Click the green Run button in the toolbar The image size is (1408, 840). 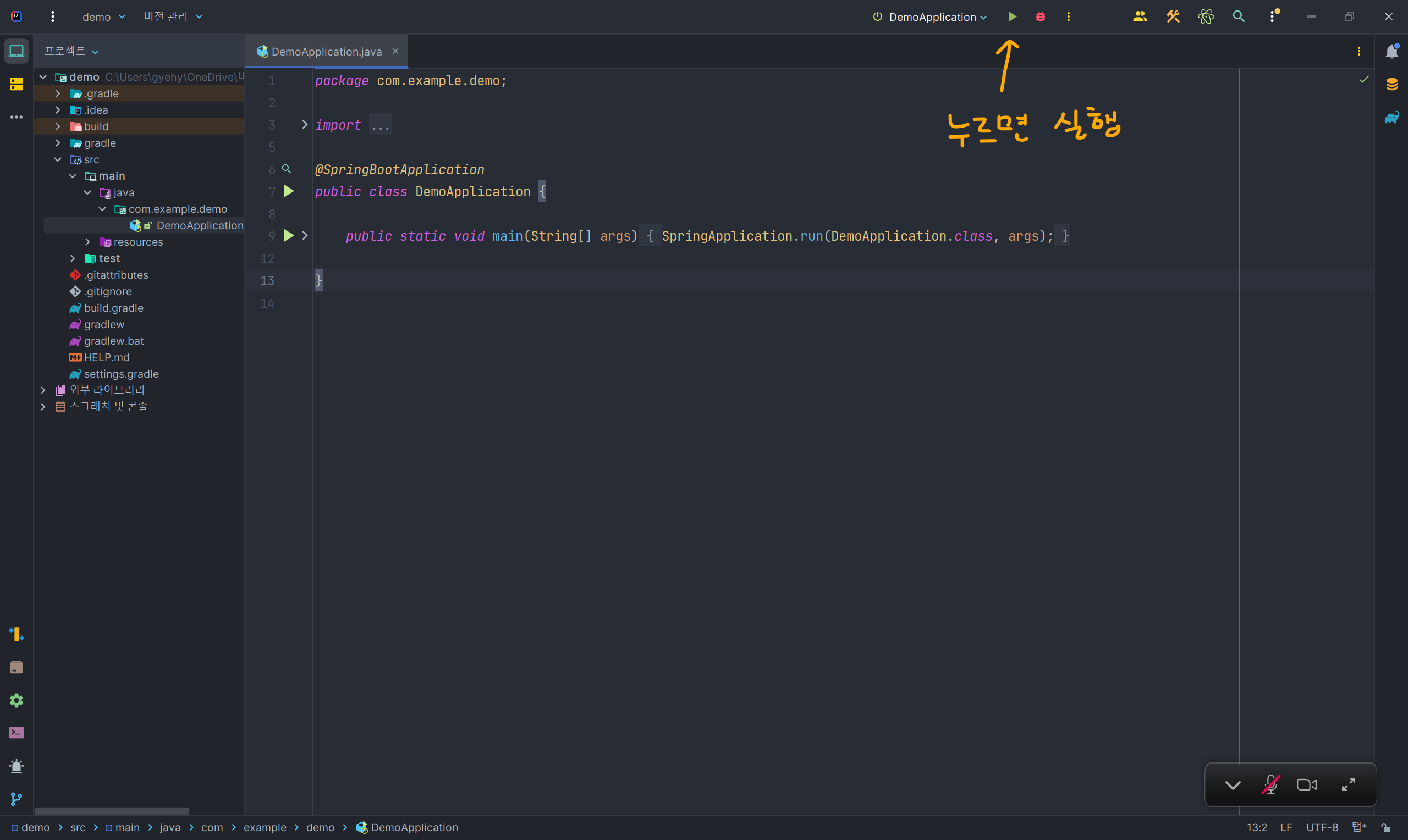[1012, 17]
